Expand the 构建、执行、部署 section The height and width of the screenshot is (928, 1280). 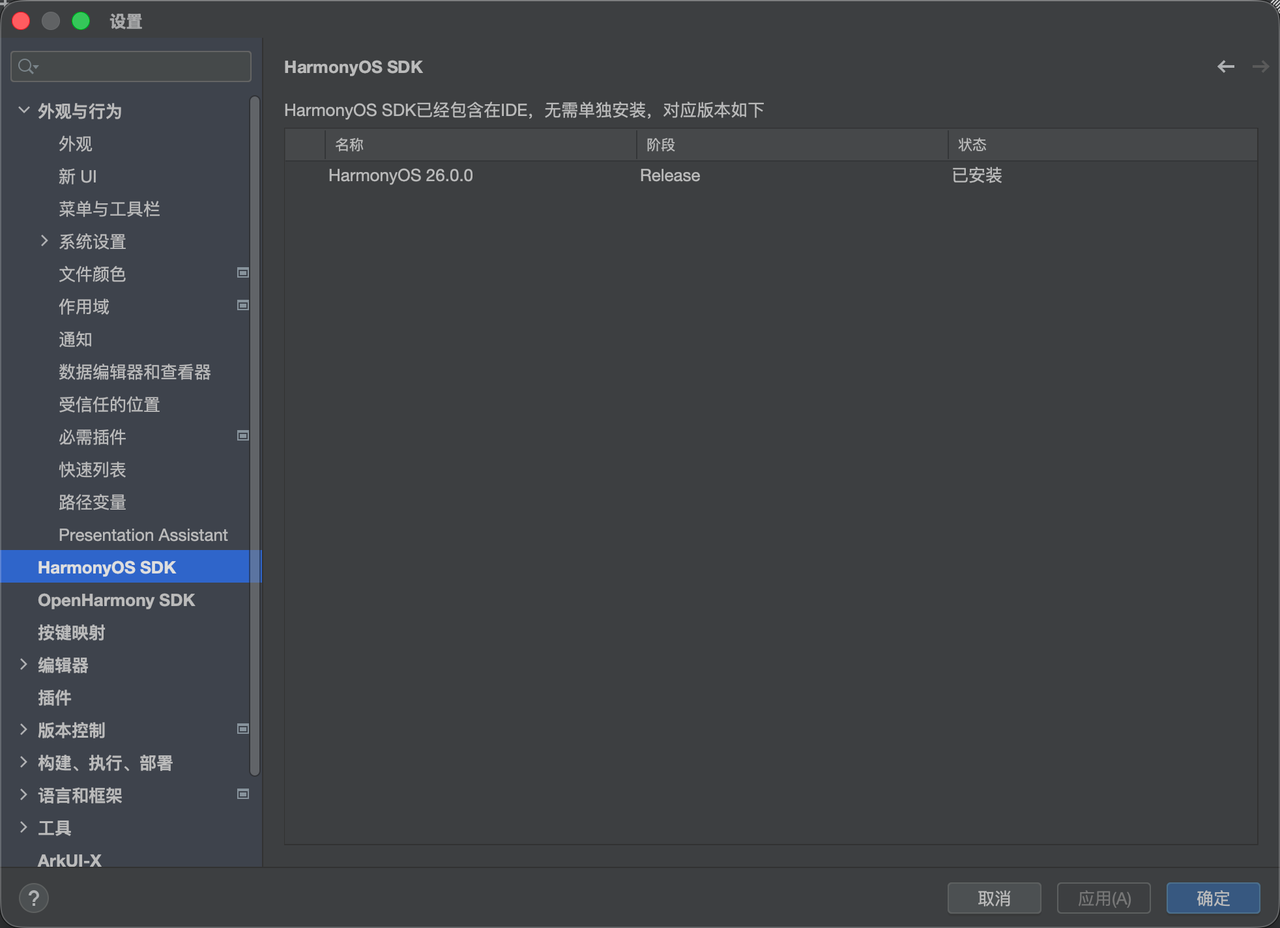[x=24, y=762]
